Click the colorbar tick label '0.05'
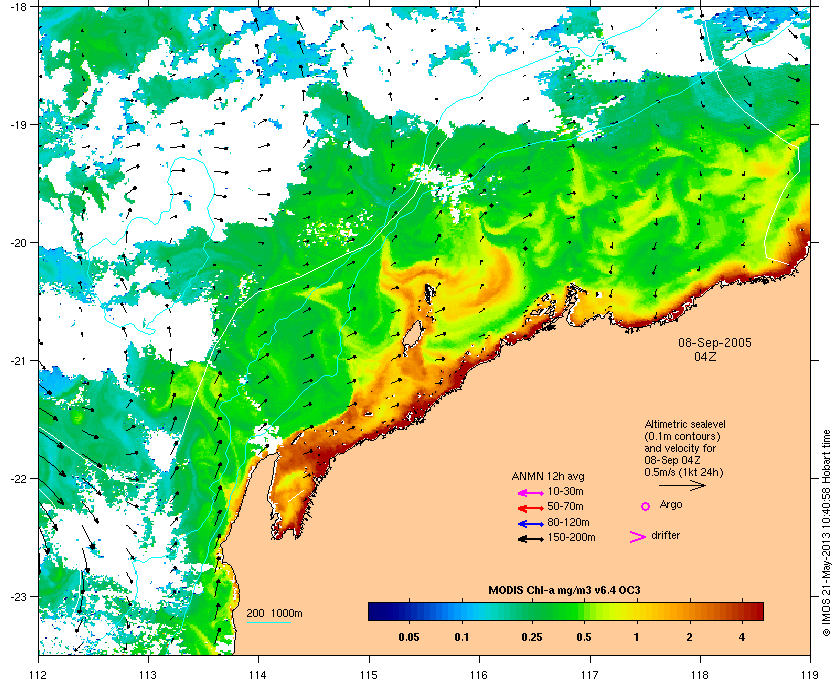Image resolution: width=840 pixels, height=680 pixels. (409, 637)
